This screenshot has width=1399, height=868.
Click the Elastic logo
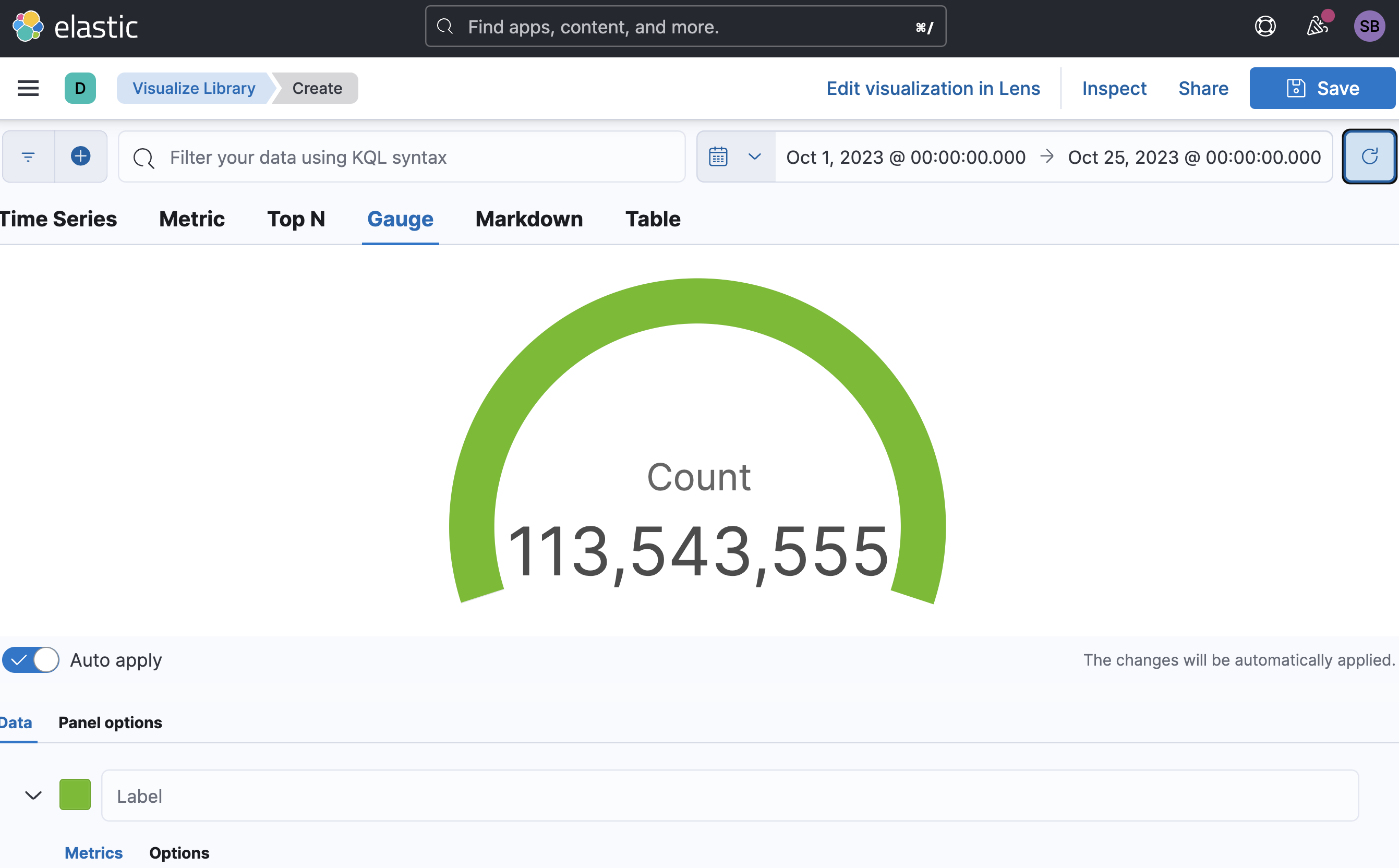pyautogui.click(x=75, y=27)
